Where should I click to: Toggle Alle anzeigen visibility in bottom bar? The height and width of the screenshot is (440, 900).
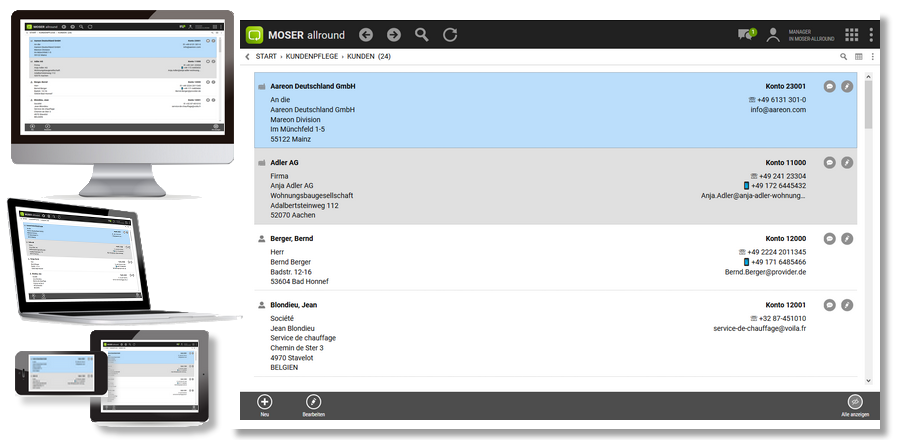pyautogui.click(x=855, y=402)
